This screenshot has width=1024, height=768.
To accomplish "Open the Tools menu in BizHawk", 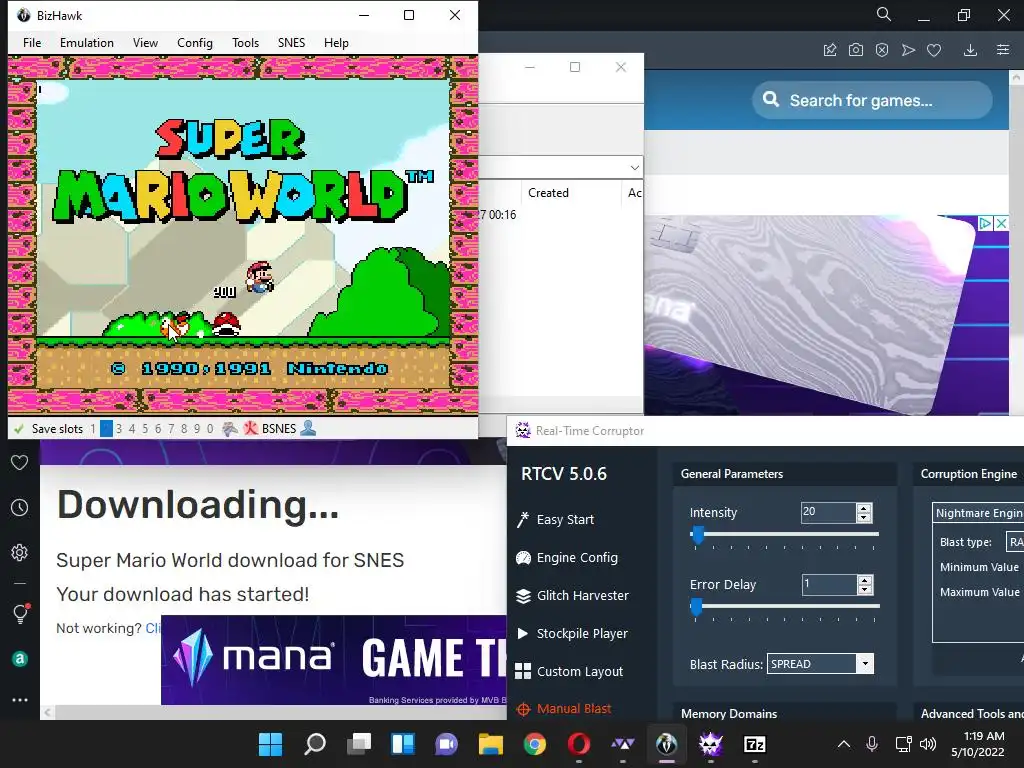I will tap(246, 42).
